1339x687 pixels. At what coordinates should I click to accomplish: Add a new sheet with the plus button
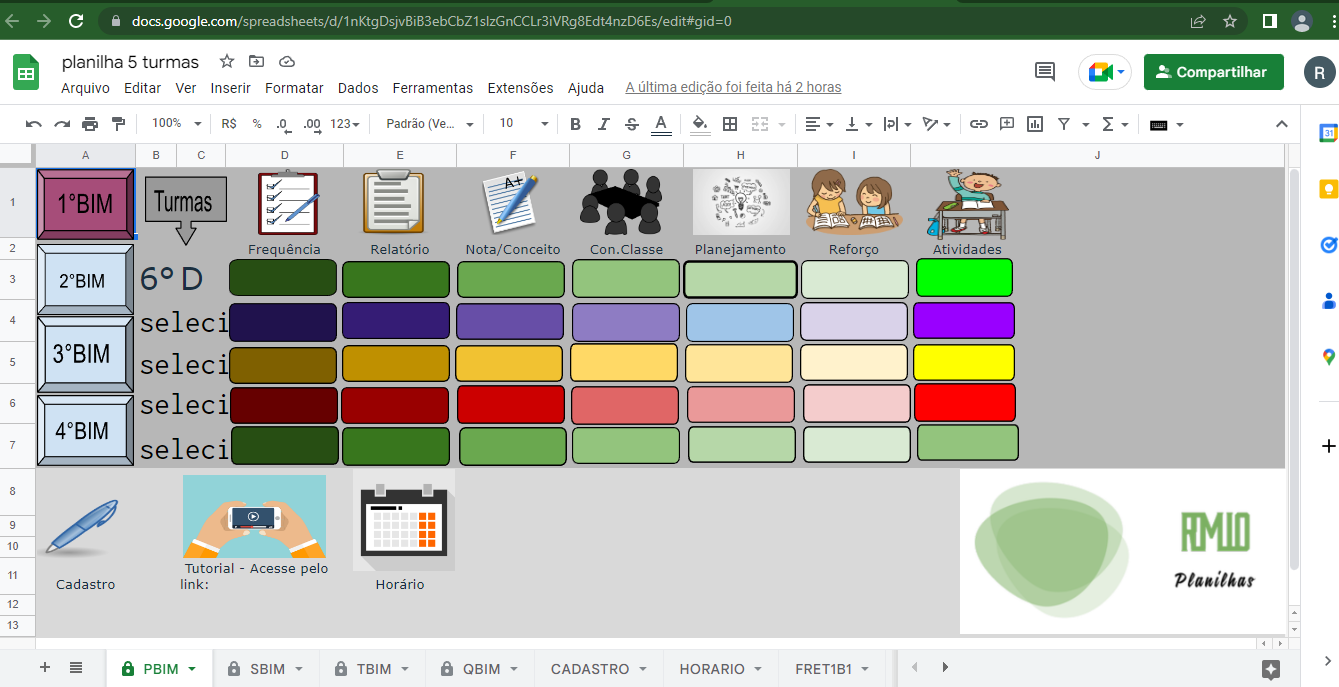[x=44, y=667]
